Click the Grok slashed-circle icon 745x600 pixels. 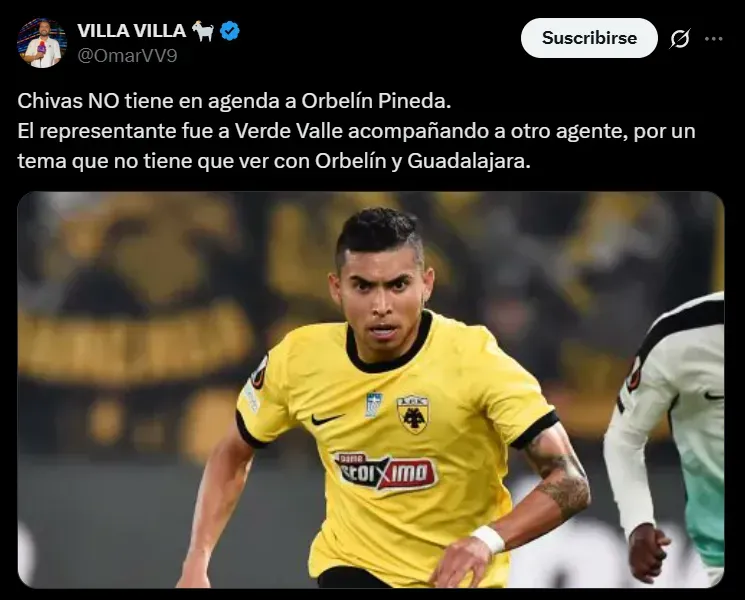tap(680, 39)
